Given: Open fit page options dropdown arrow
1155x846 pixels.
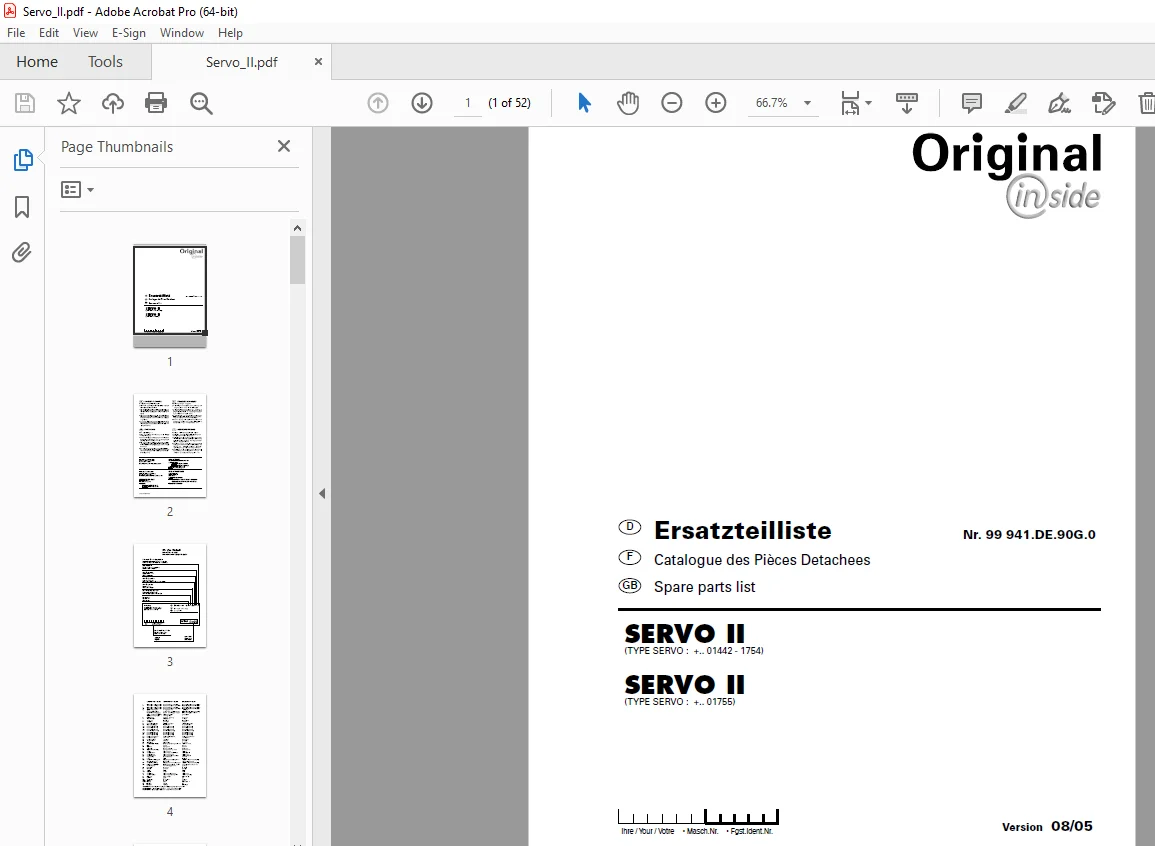Looking at the screenshot, I should click(x=868, y=103).
